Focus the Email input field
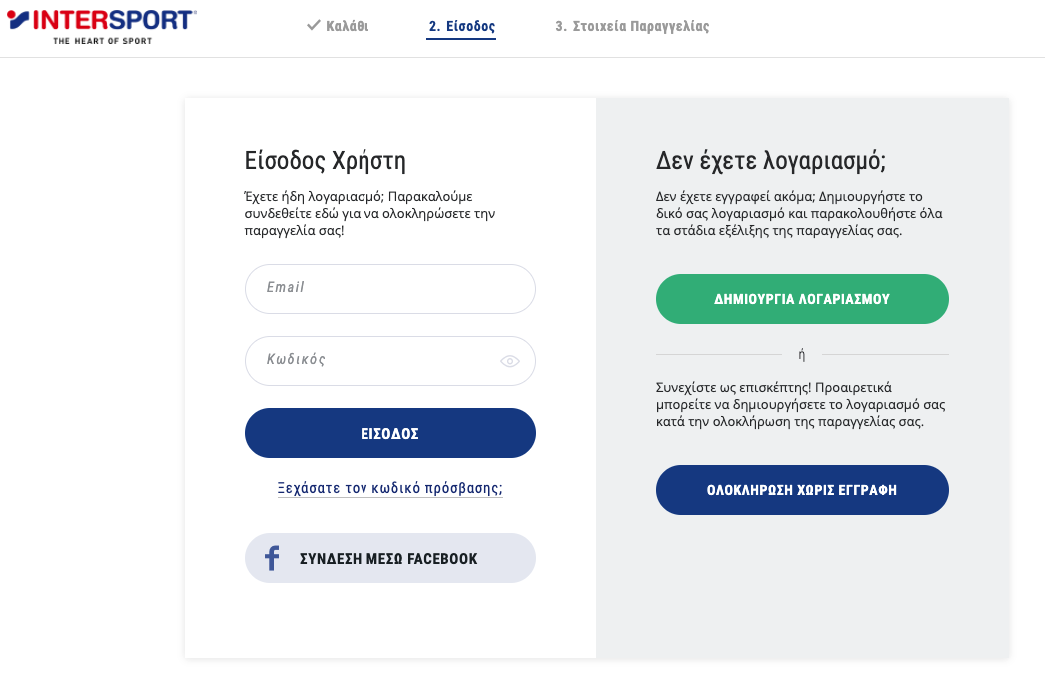1045x693 pixels. coord(391,289)
